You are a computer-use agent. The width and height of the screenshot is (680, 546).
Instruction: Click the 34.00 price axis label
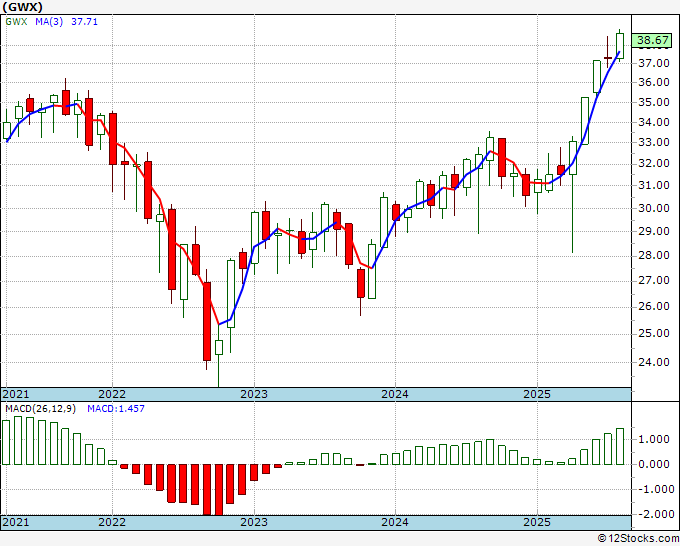654,122
